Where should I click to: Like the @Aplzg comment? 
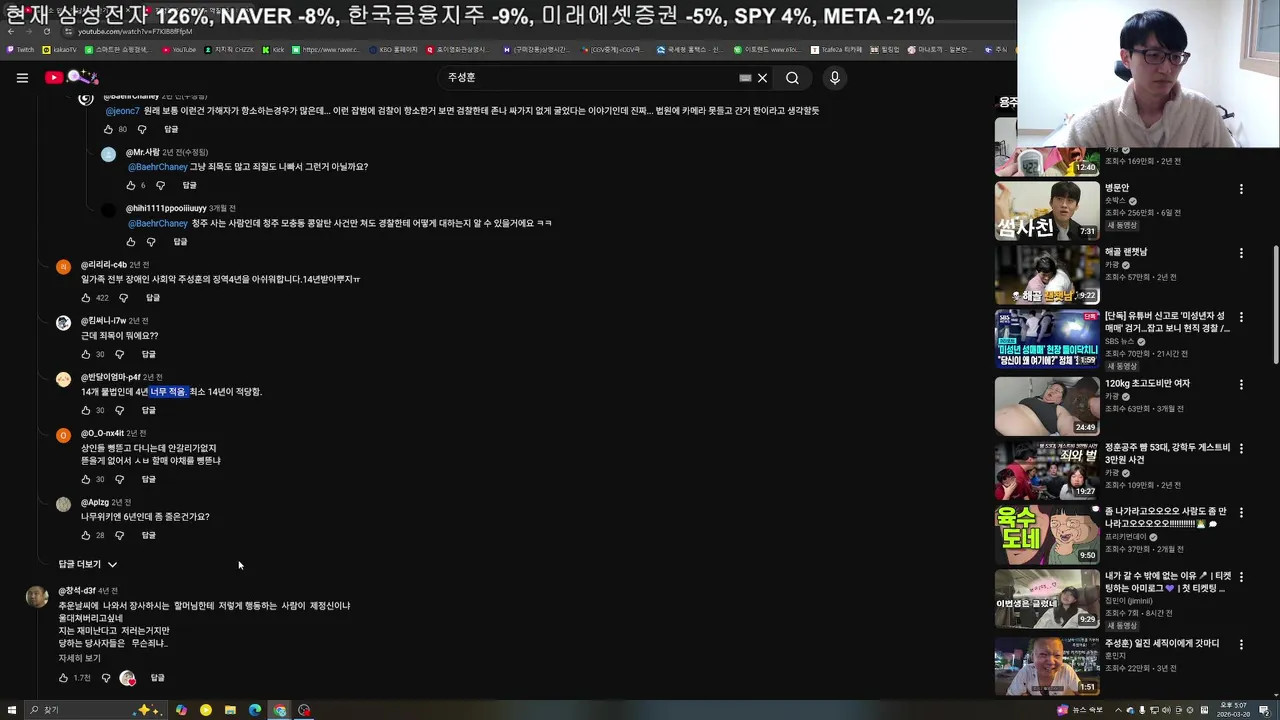[86, 536]
